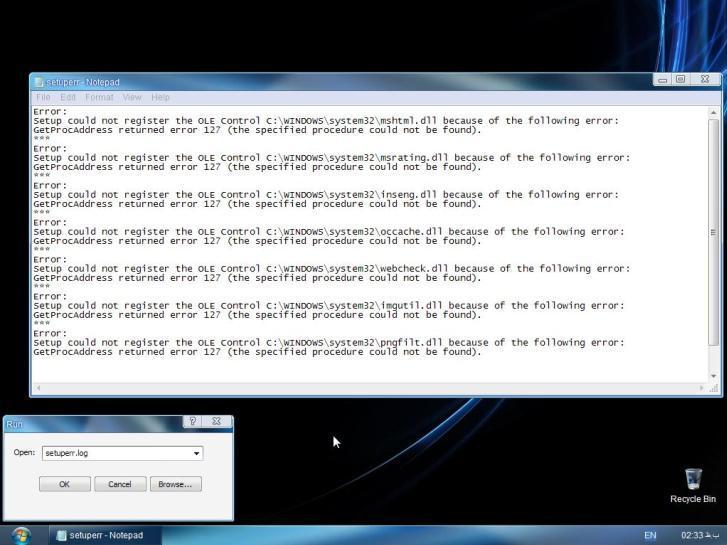Select the Recycle Bin desktop icon

click(x=693, y=486)
